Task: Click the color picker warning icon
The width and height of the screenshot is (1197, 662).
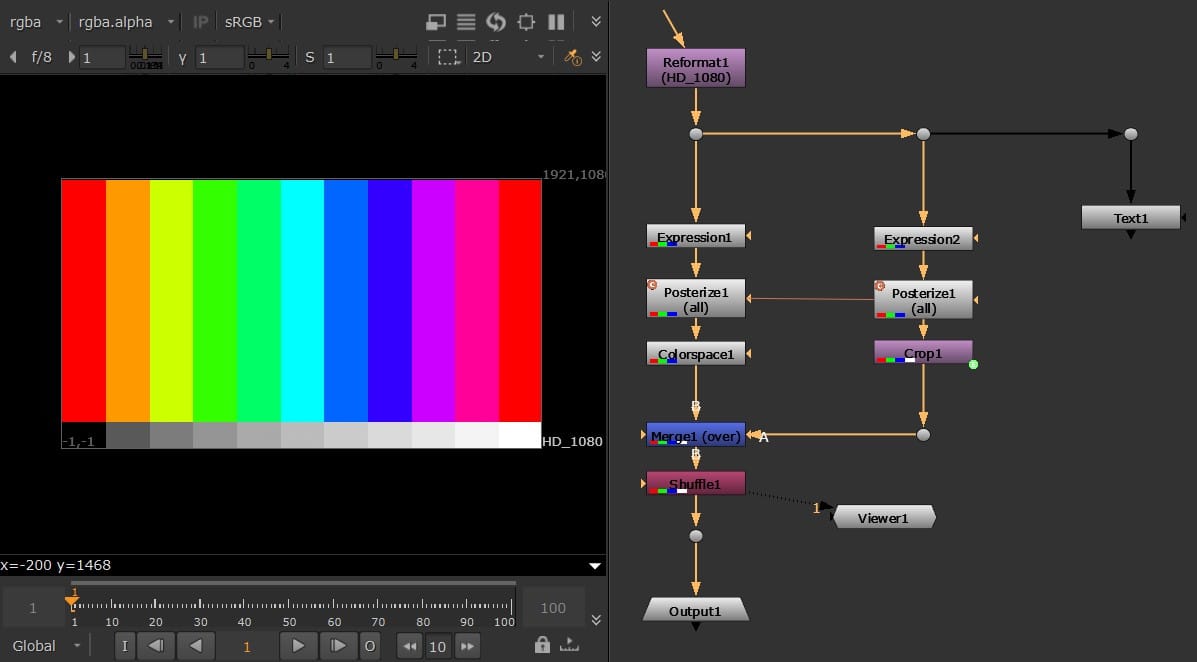Action: point(573,57)
